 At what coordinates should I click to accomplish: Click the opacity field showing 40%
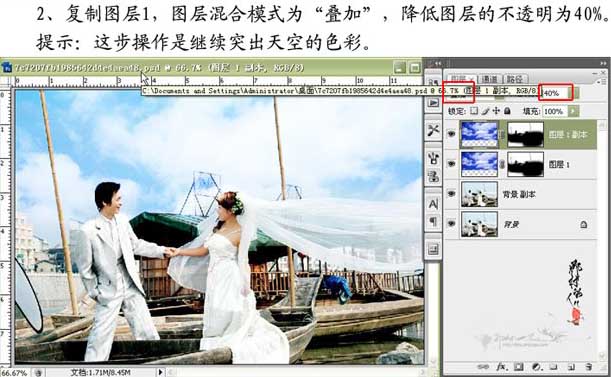(x=555, y=93)
